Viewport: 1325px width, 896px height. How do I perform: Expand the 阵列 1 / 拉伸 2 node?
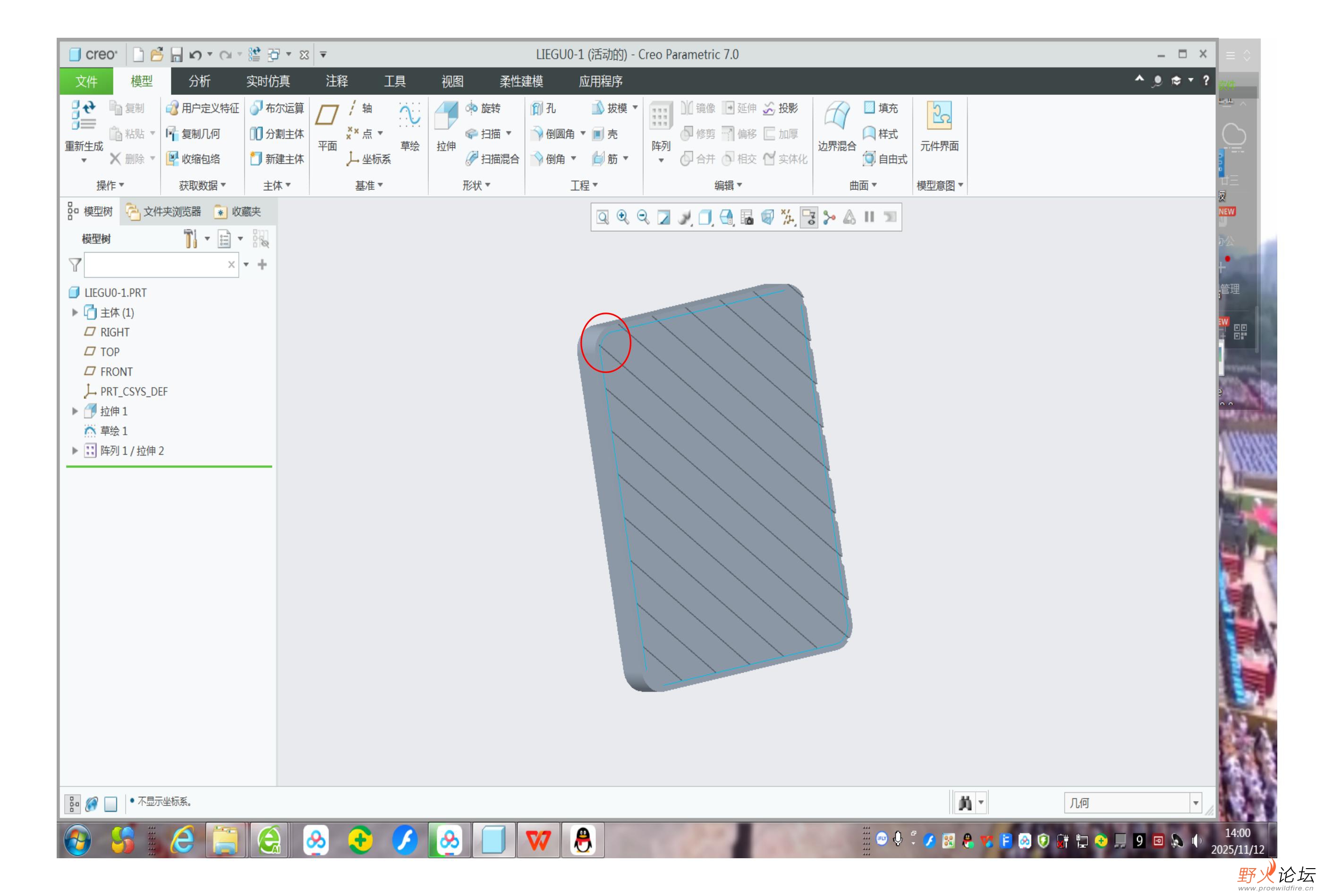75,450
